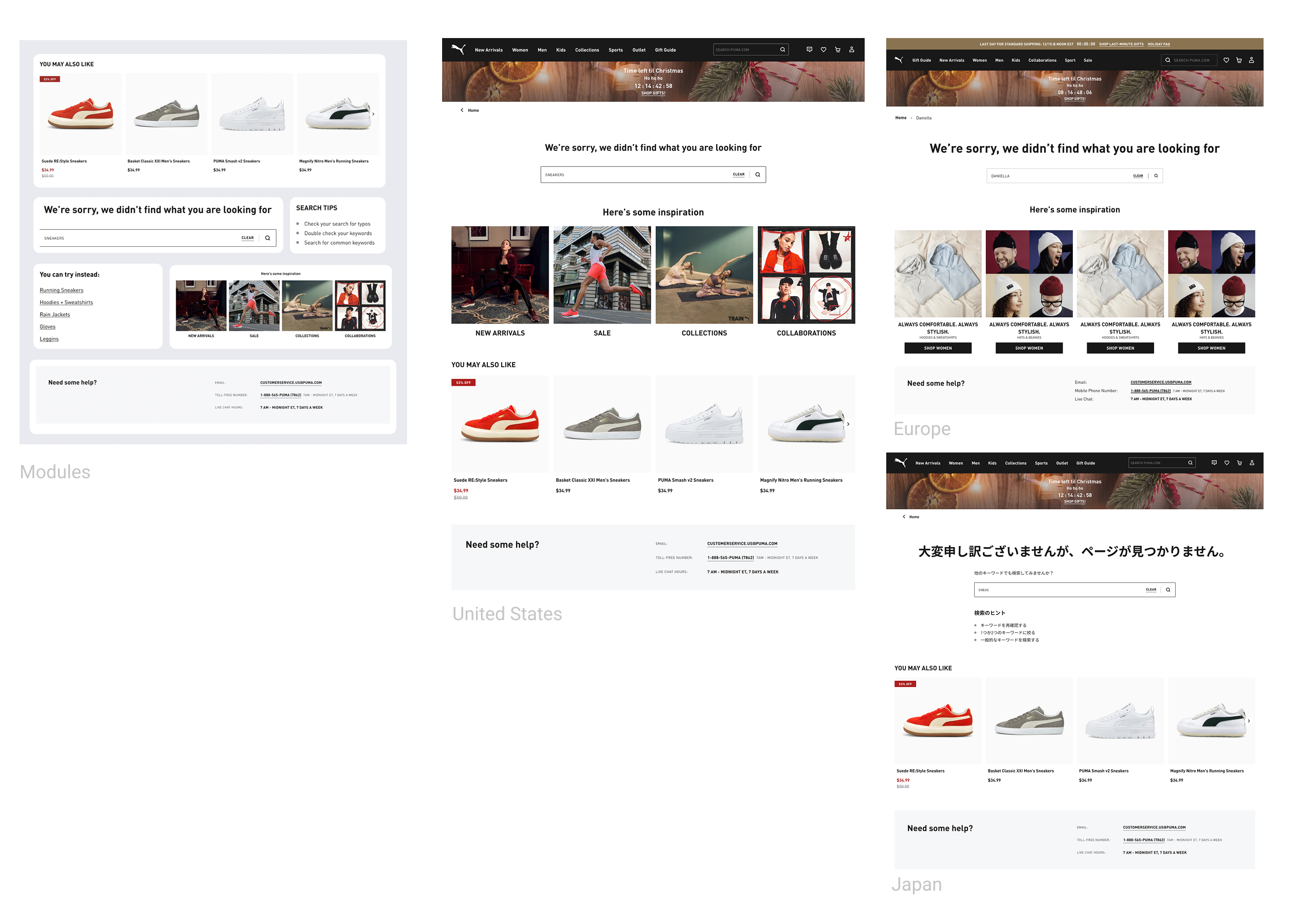Screen dimensions: 1316x905
Task: Open the wishlist heart in the Japan header
Action: 1227,463
